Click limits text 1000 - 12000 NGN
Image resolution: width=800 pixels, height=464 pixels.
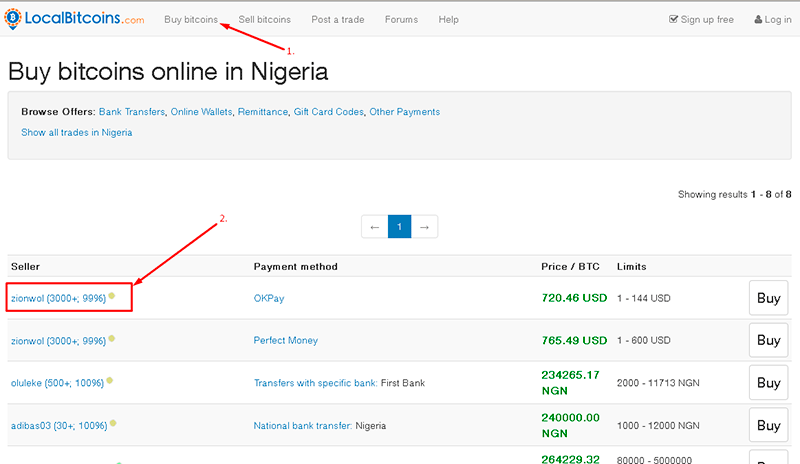pos(658,425)
